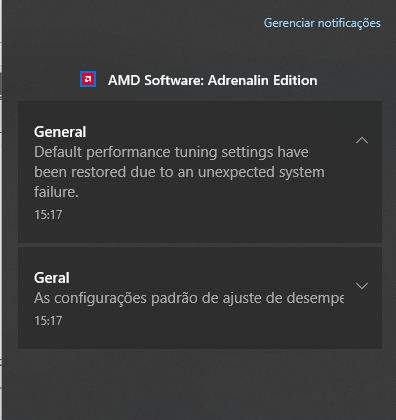Open the notification titled Geral

coord(200,298)
